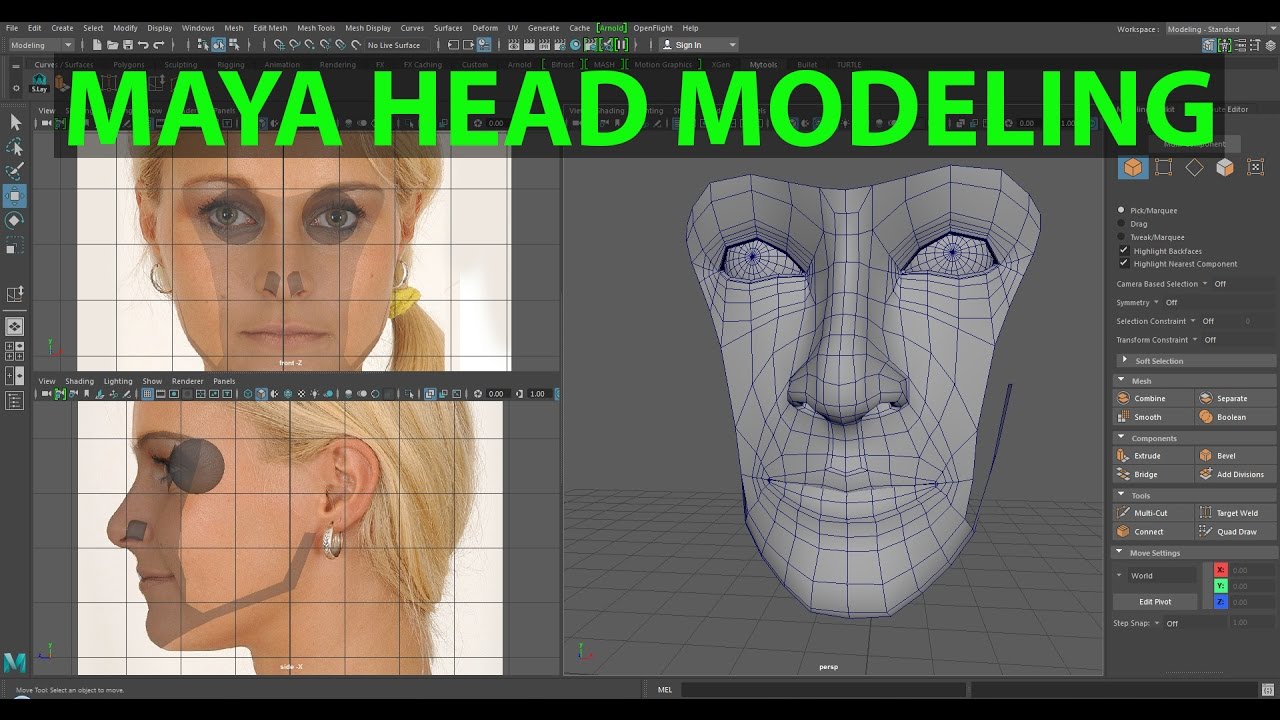Activate the Move tool in toolbox

click(x=15, y=196)
